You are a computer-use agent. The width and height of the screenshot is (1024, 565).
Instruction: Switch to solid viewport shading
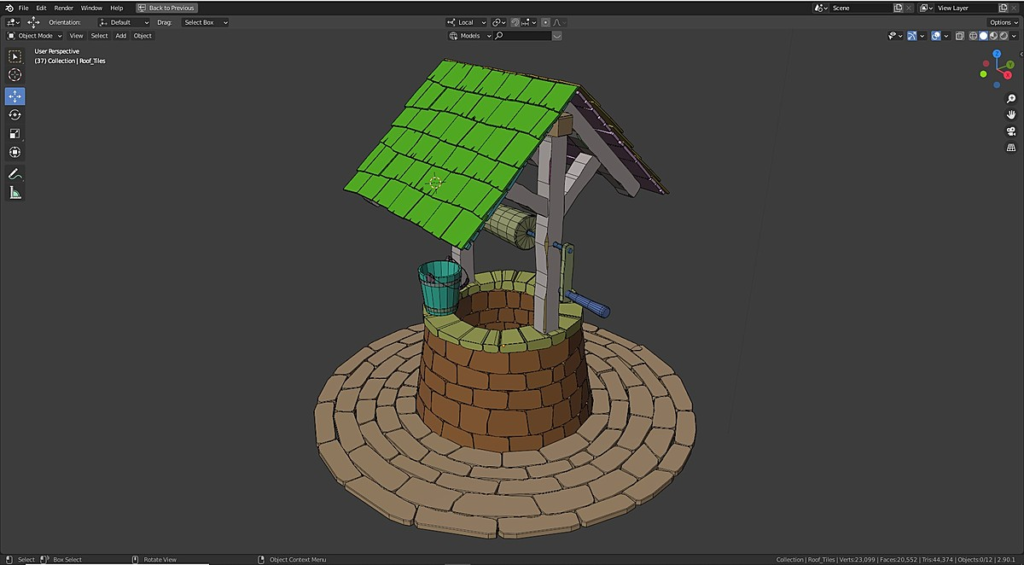pos(984,36)
